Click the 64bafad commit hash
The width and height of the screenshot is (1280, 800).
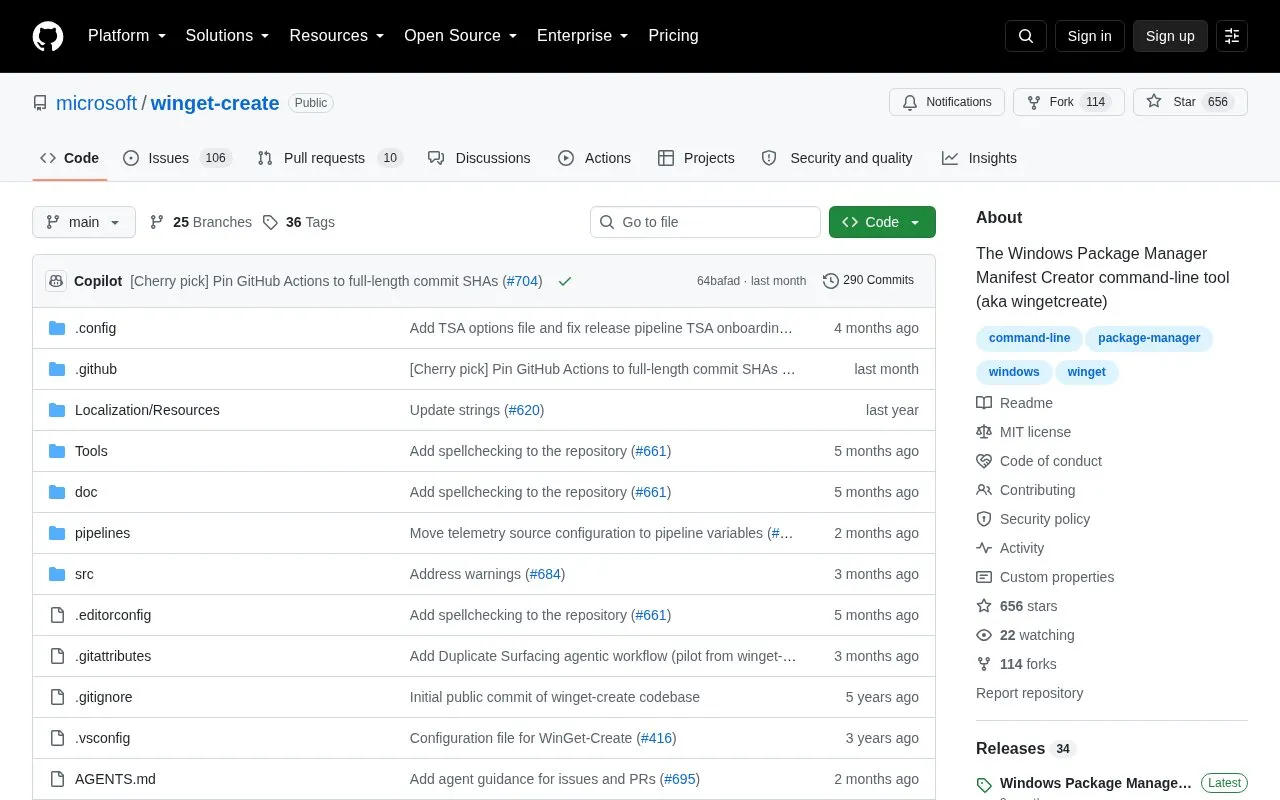(718, 281)
